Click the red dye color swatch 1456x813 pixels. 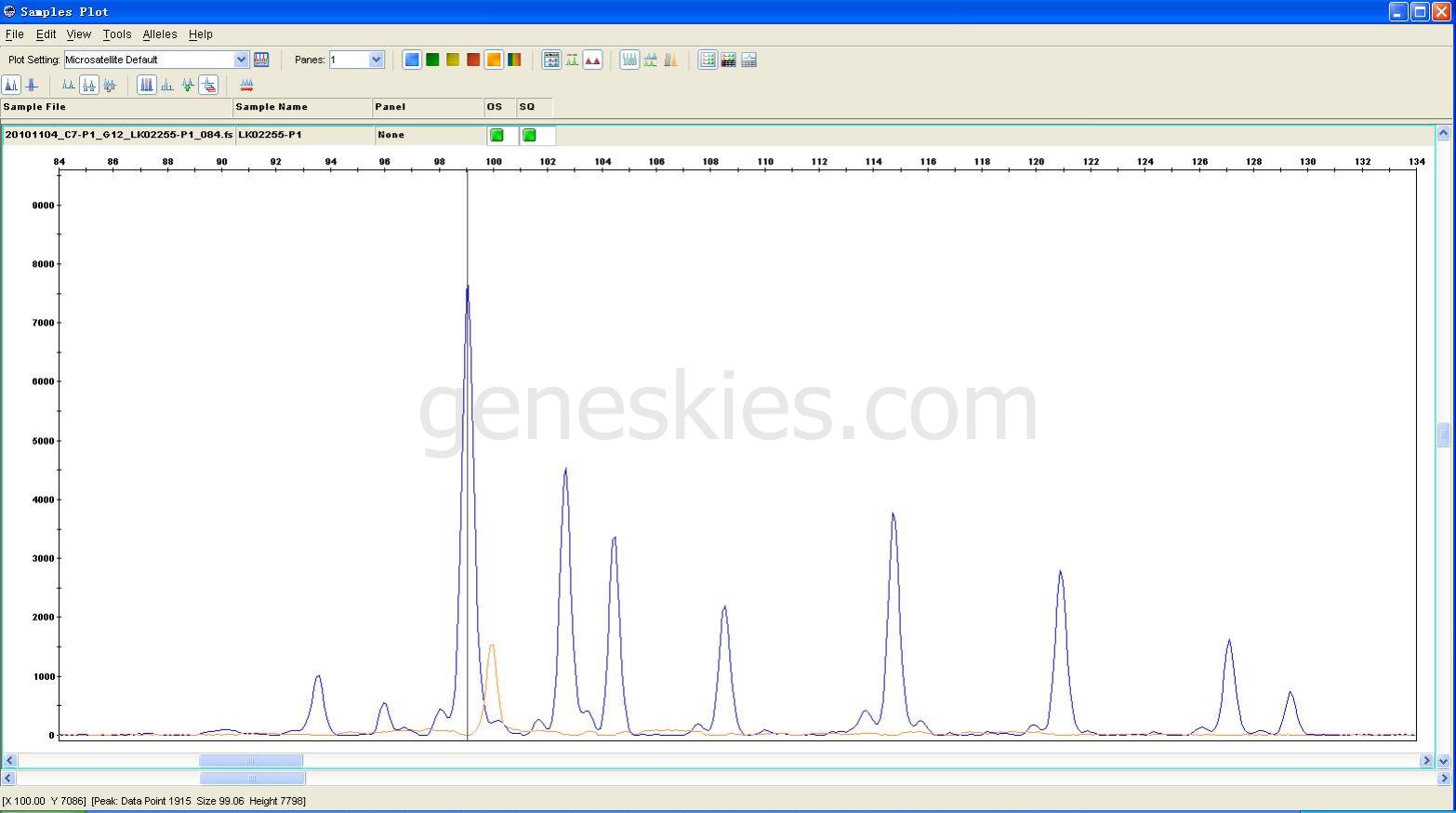click(x=473, y=60)
